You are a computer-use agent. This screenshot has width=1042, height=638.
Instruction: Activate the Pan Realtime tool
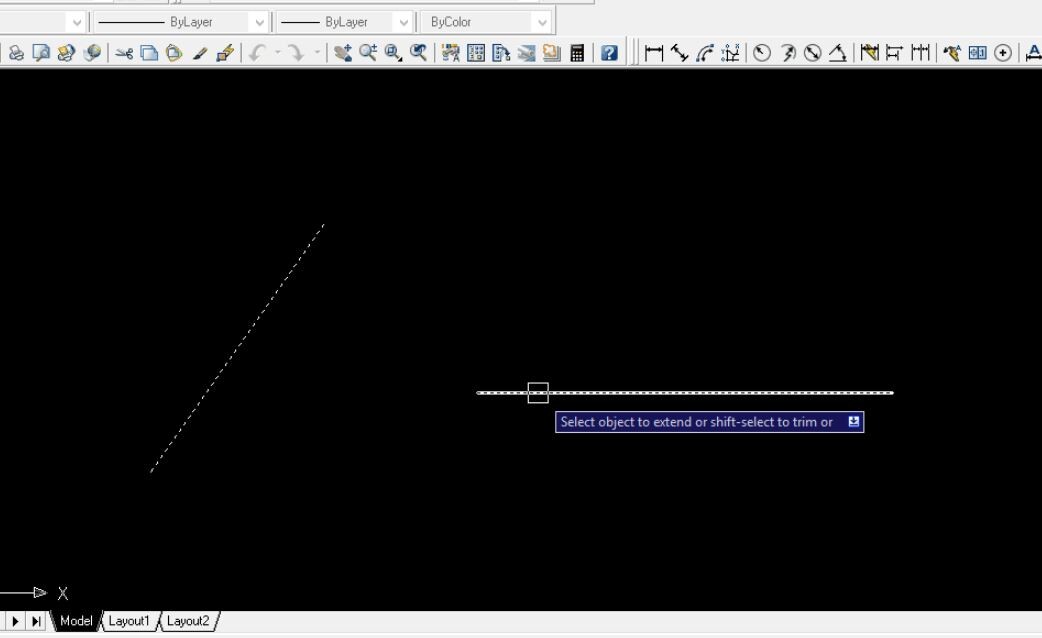[x=344, y=54]
